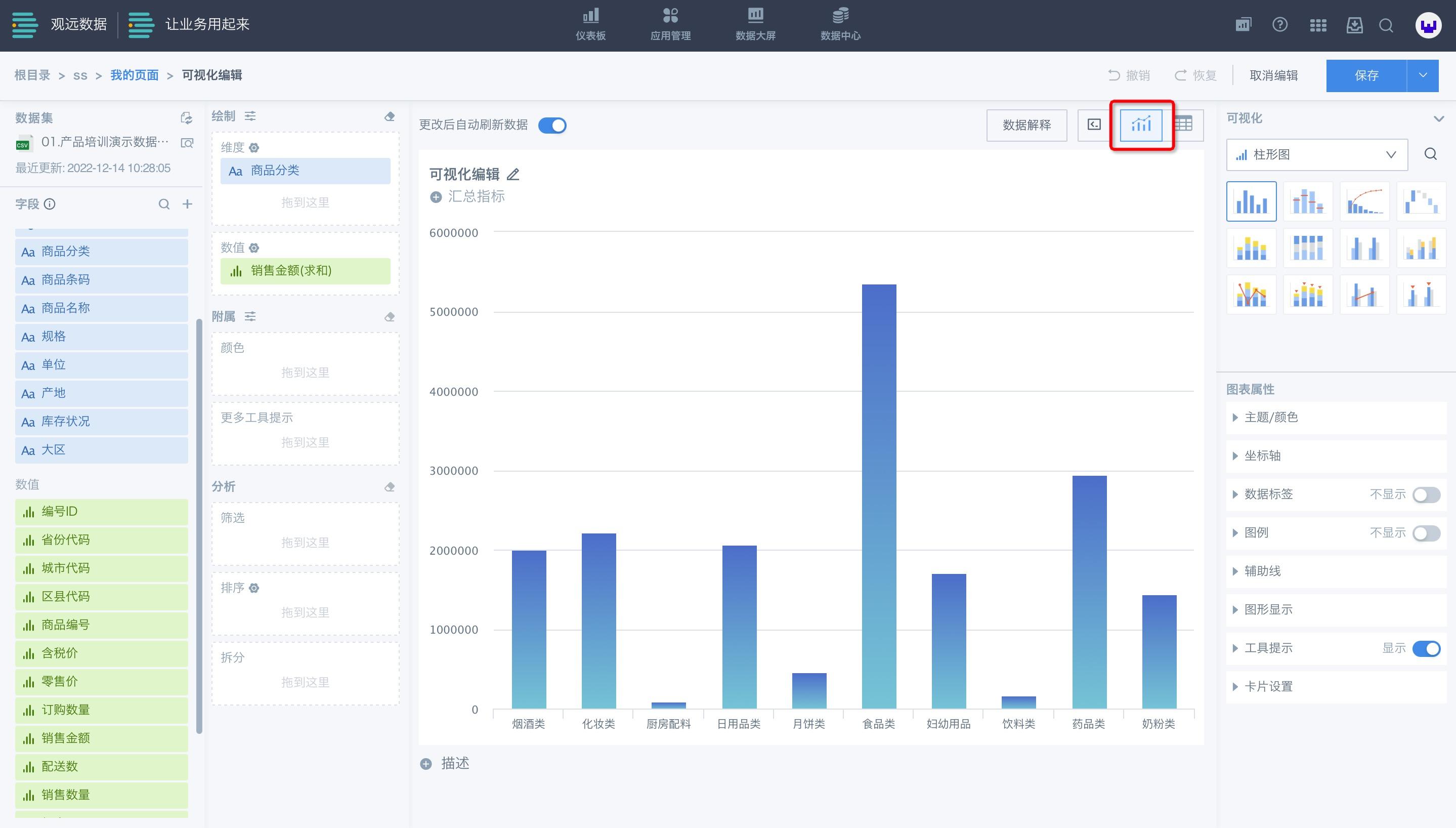This screenshot has height=828, width=1456.
Task: Click the add field plus icon
Action: 187,204
